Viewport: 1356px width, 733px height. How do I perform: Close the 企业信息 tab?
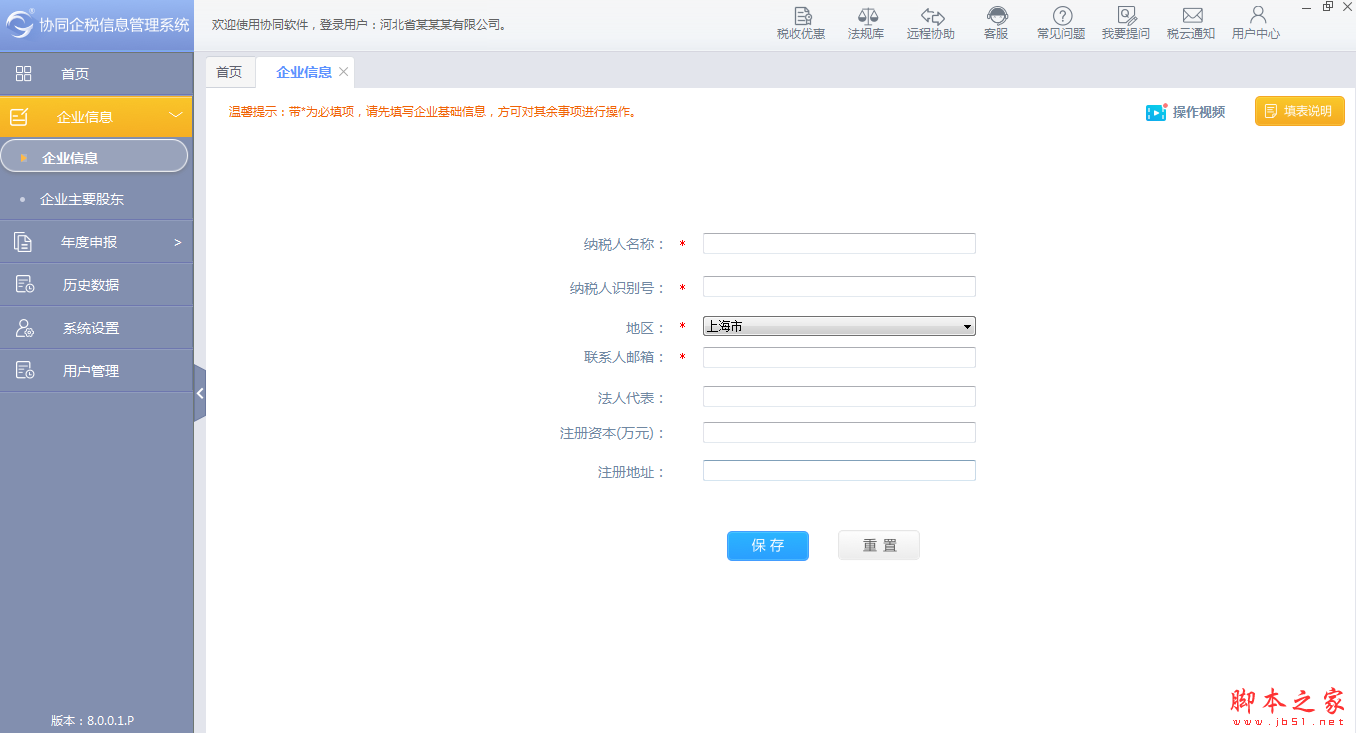click(x=343, y=72)
